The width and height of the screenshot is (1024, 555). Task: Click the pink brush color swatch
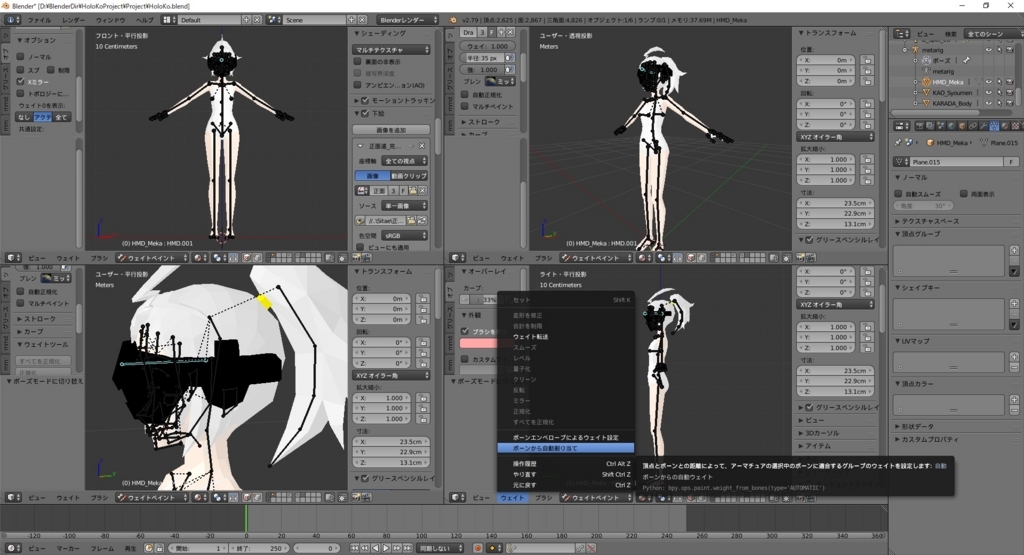(477, 343)
